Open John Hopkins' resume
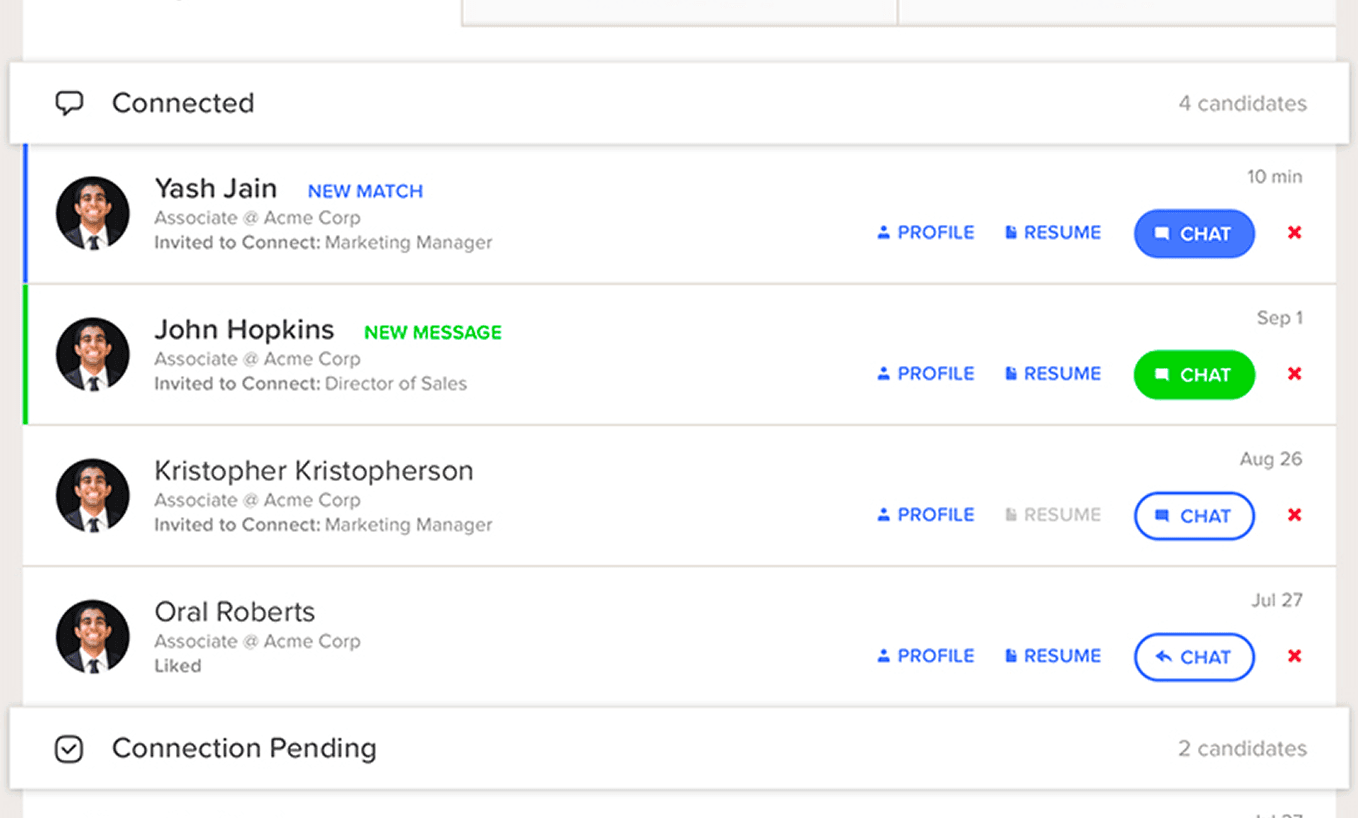Screen dimensions: 1358x818 (1053, 374)
